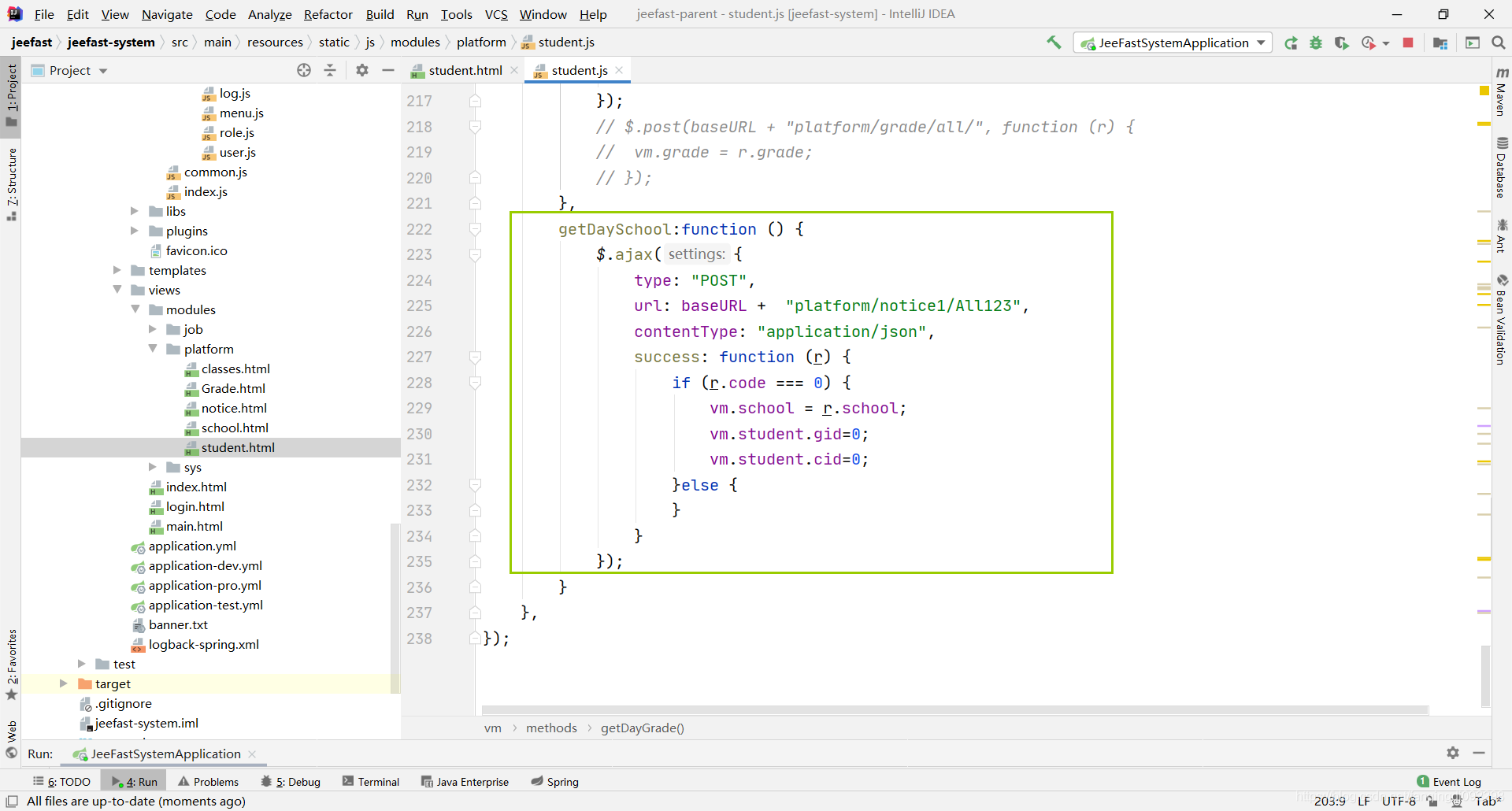This screenshot has height=811, width=1512.
Task: Open the Refactor menu
Action: point(328,14)
